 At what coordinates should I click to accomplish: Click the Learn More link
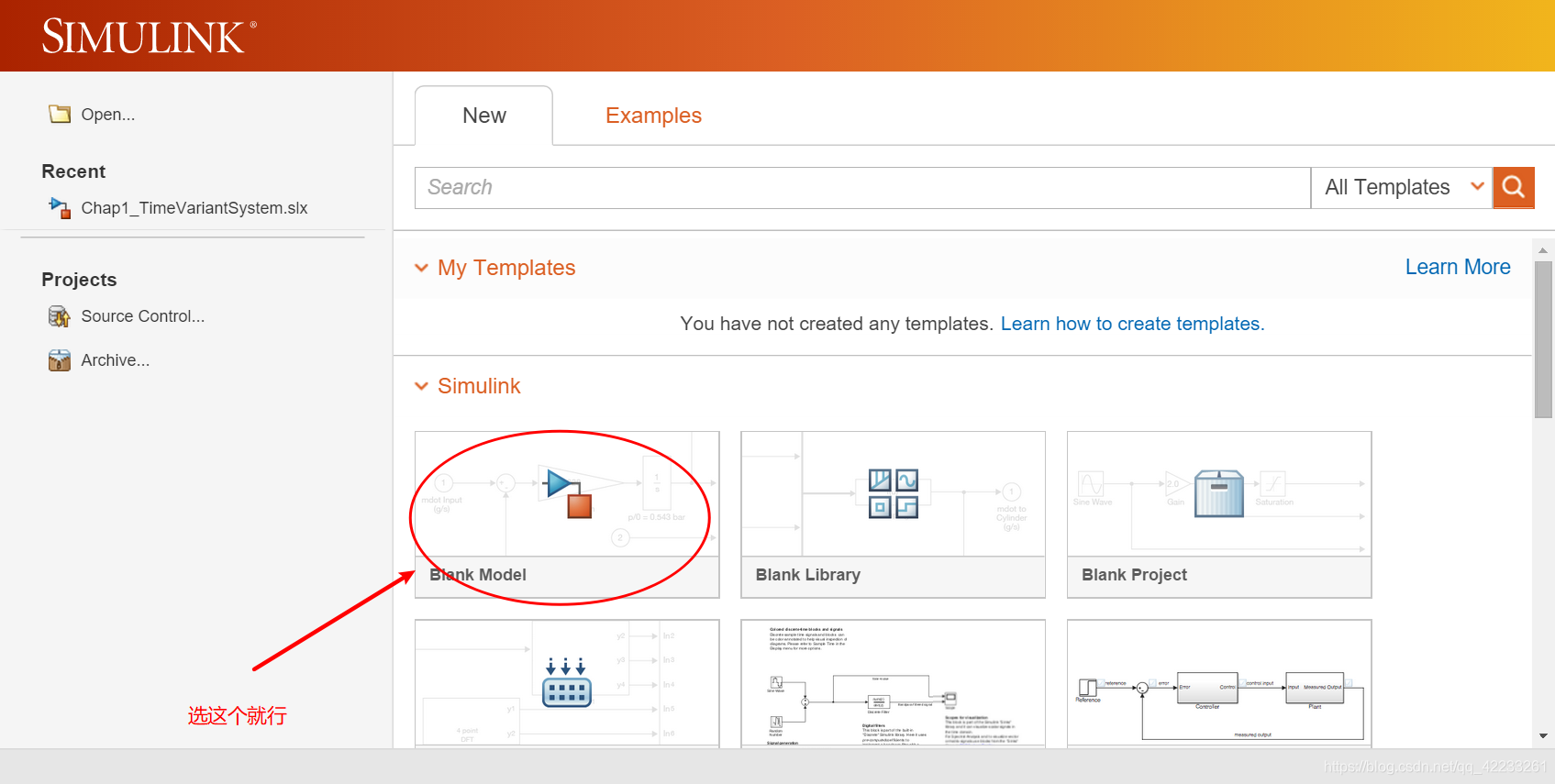pos(1458,267)
